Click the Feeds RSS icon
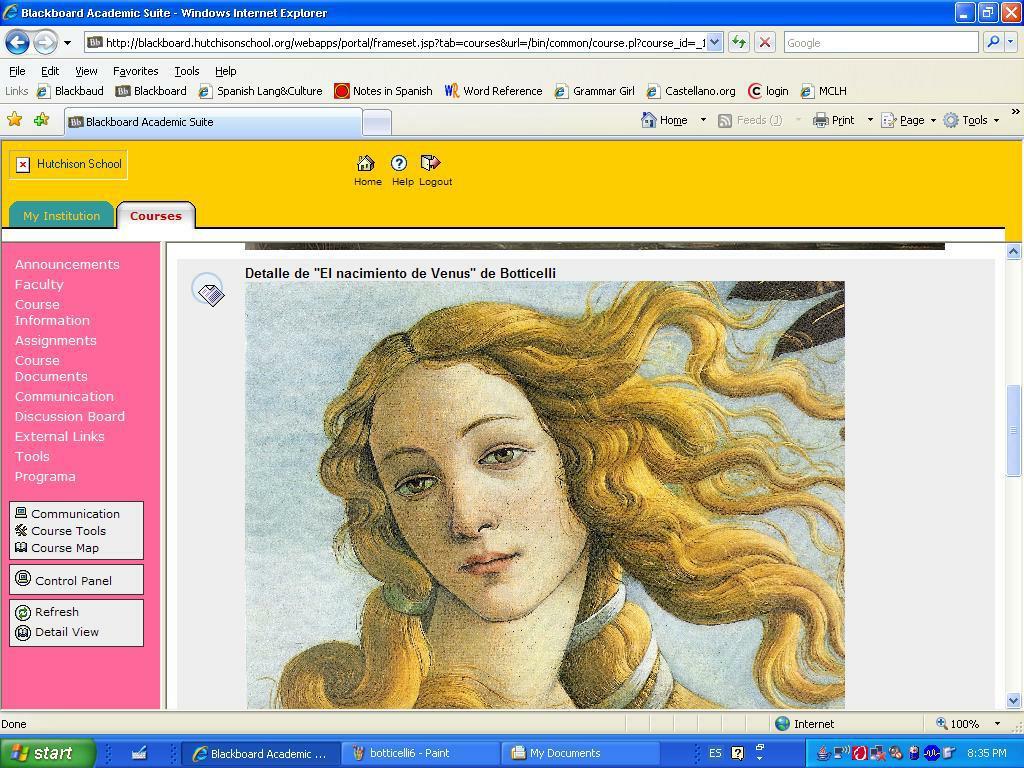This screenshot has height=768, width=1024. click(x=725, y=120)
